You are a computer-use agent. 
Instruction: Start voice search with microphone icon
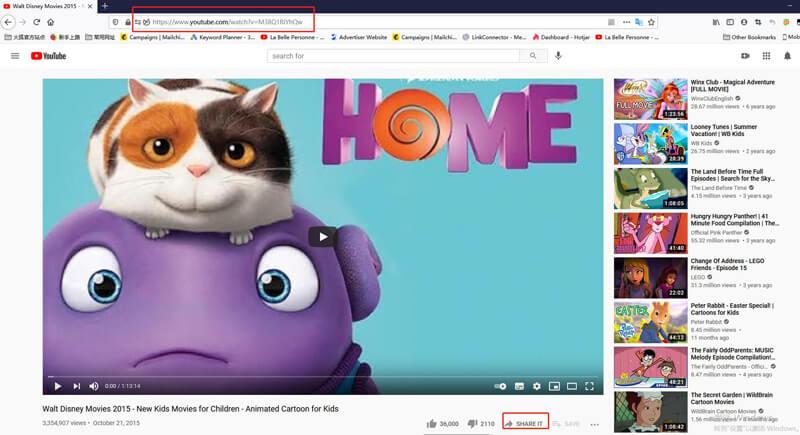click(x=558, y=56)
